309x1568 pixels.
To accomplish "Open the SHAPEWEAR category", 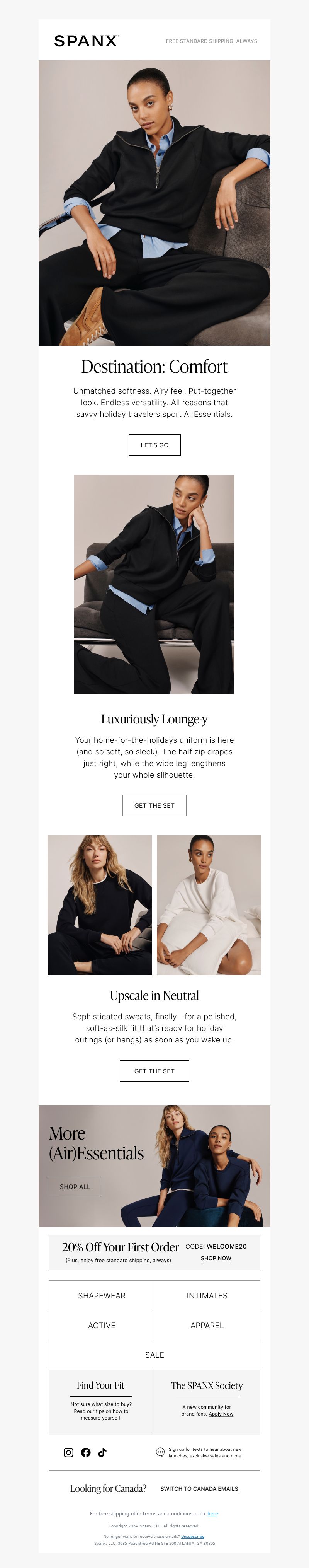I will pos(102,1295).
